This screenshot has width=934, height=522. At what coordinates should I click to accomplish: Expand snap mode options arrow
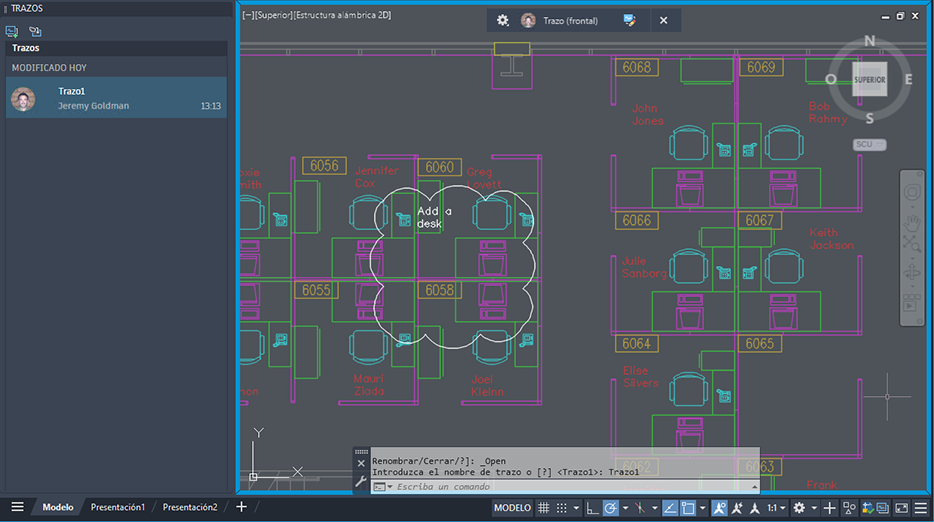578,508
